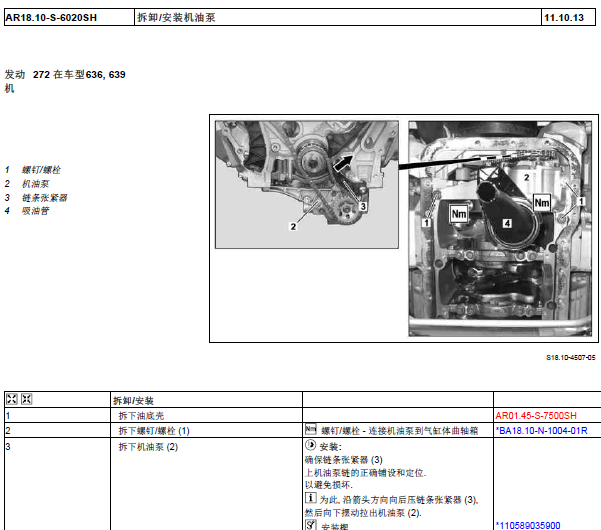Click the Nm label left of suction pipe
The width and height of the screenshot is (601, 530).
point(459,213)
